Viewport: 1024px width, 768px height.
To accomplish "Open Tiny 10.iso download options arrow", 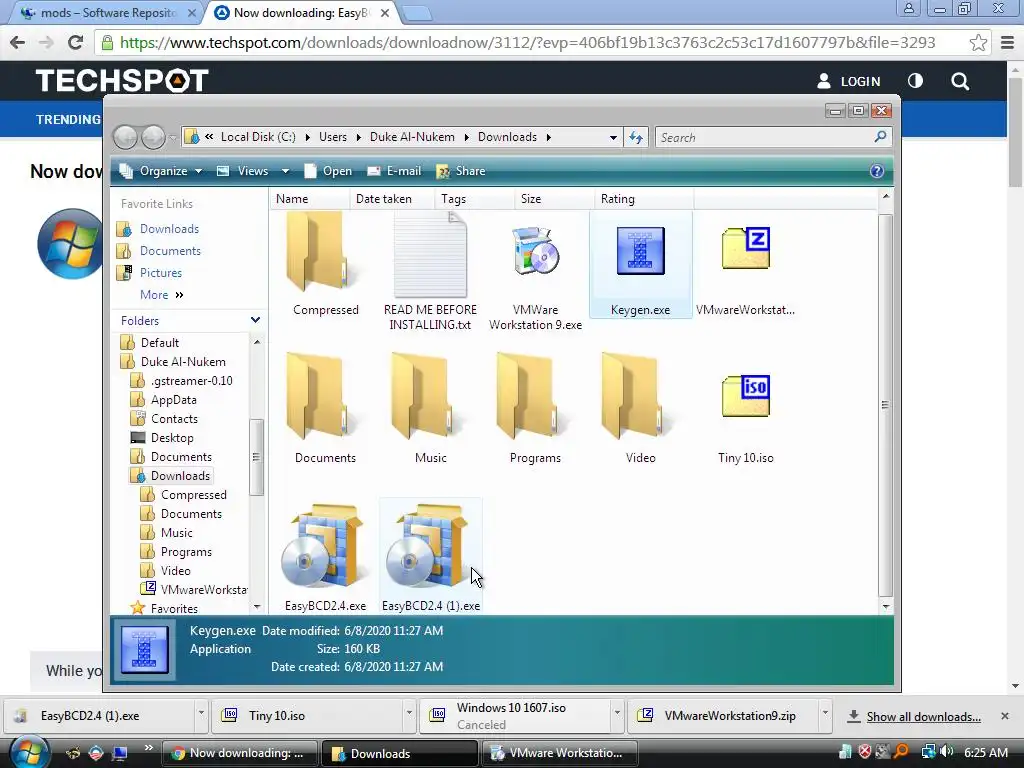I will click(x=409, y=713).
